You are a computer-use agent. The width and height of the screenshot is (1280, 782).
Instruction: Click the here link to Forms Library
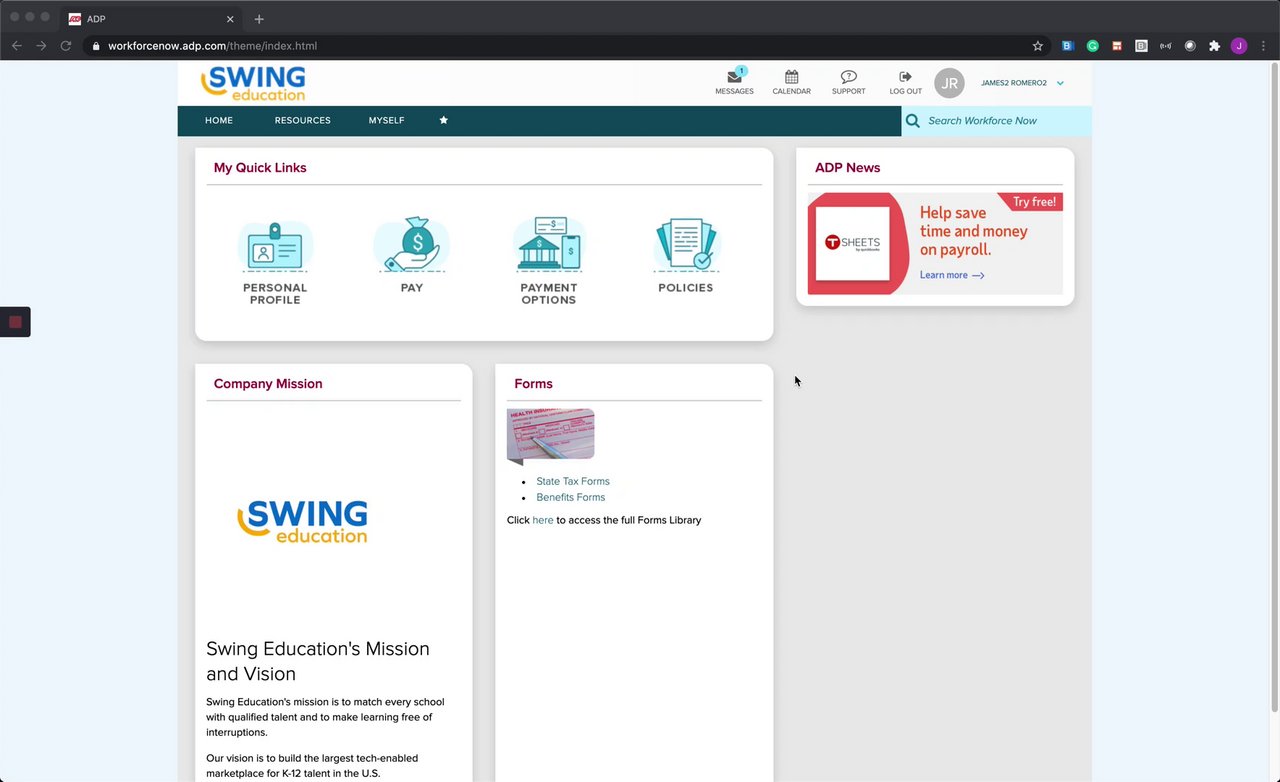tap(542, 520)
